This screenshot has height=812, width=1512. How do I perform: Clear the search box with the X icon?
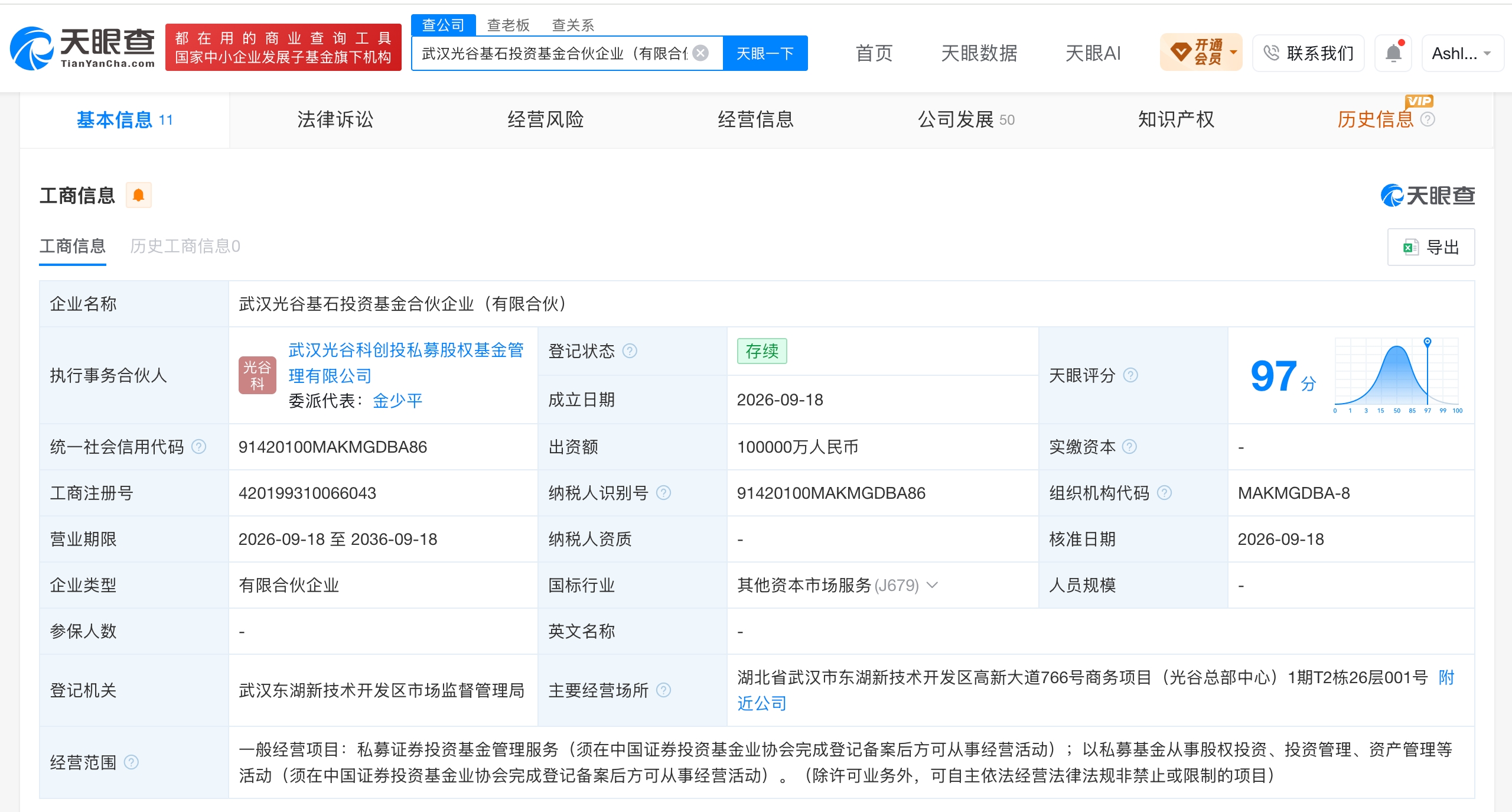pos(700,53)
